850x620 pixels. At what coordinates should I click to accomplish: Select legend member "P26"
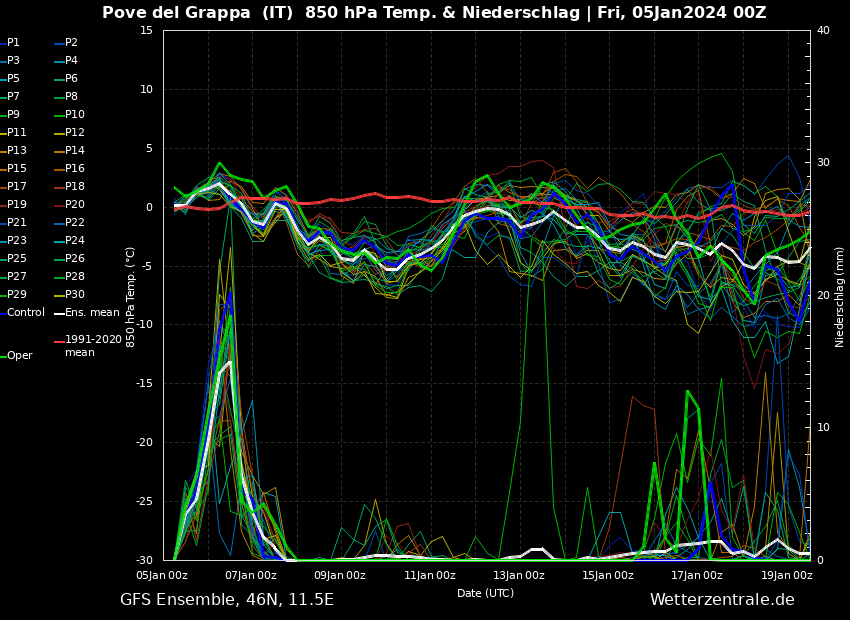pyautogui.click(x=69, y=259)
